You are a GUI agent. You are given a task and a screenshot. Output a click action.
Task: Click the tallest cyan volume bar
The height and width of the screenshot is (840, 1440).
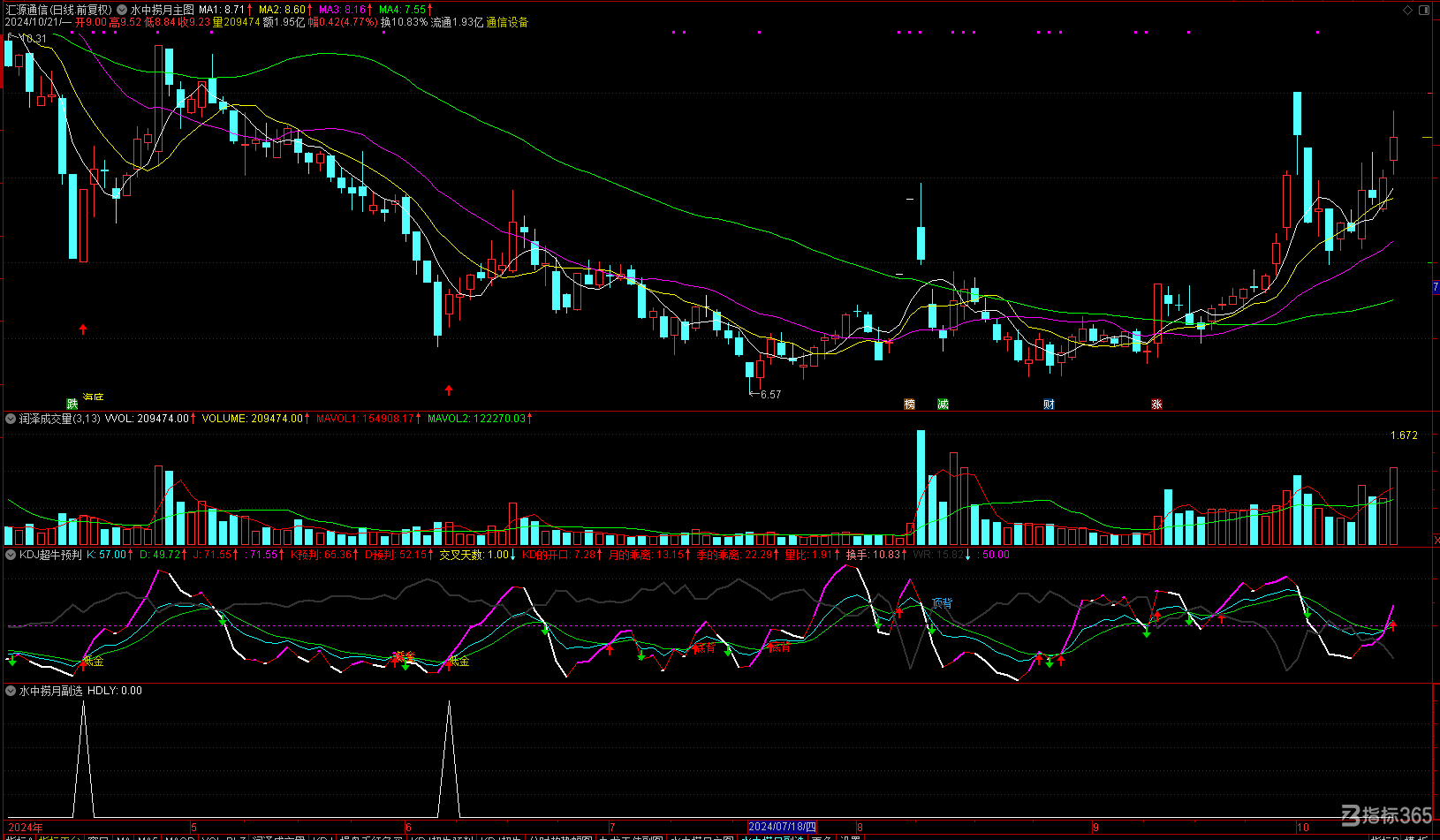pyautogui.click(x=921, y=488)
